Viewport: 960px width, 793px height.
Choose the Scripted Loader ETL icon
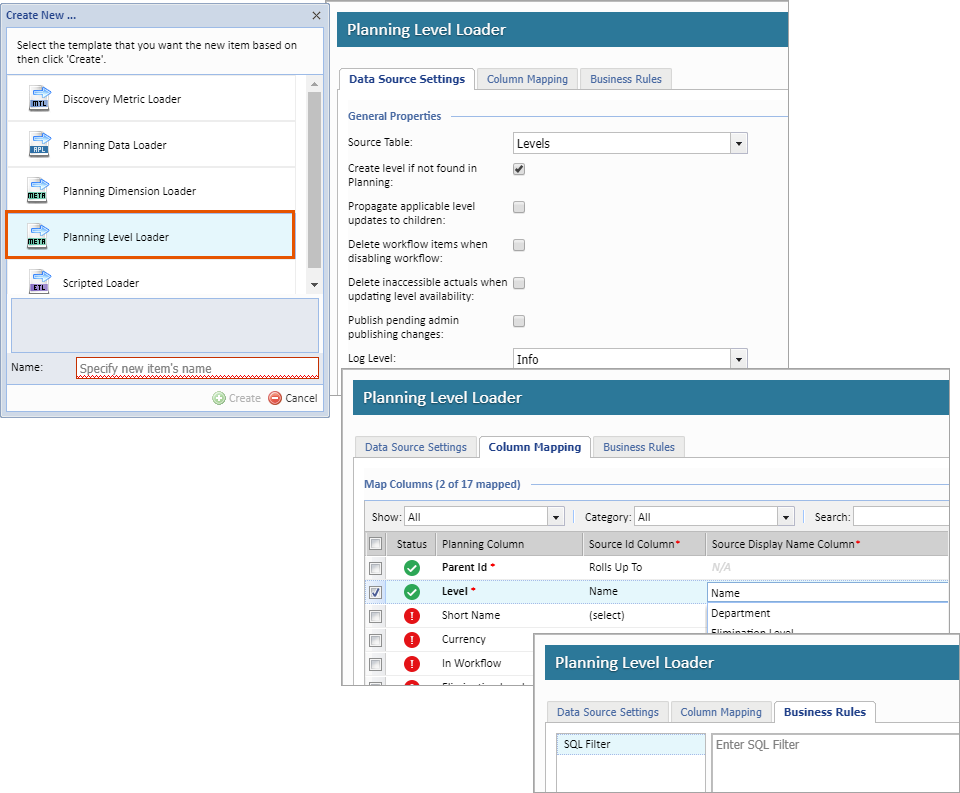[x=39, y=282]
